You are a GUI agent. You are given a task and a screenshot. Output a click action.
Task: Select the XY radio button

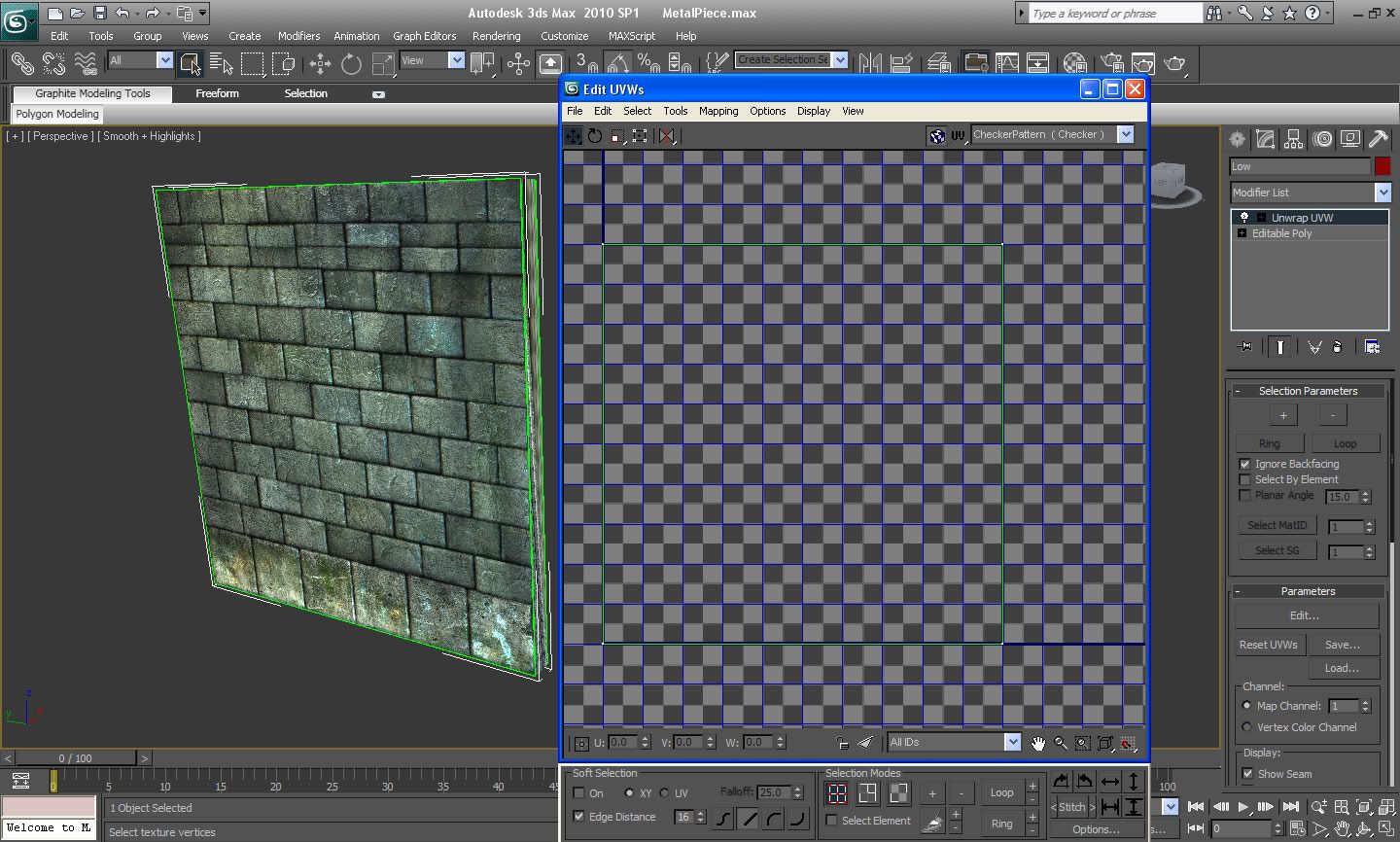click(630, 793)
